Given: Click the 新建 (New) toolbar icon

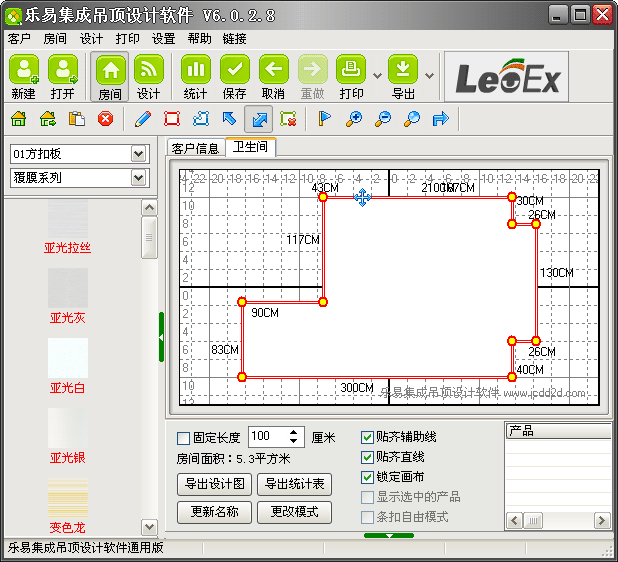Looking at the screenshot, I should (x=24, y=71).
